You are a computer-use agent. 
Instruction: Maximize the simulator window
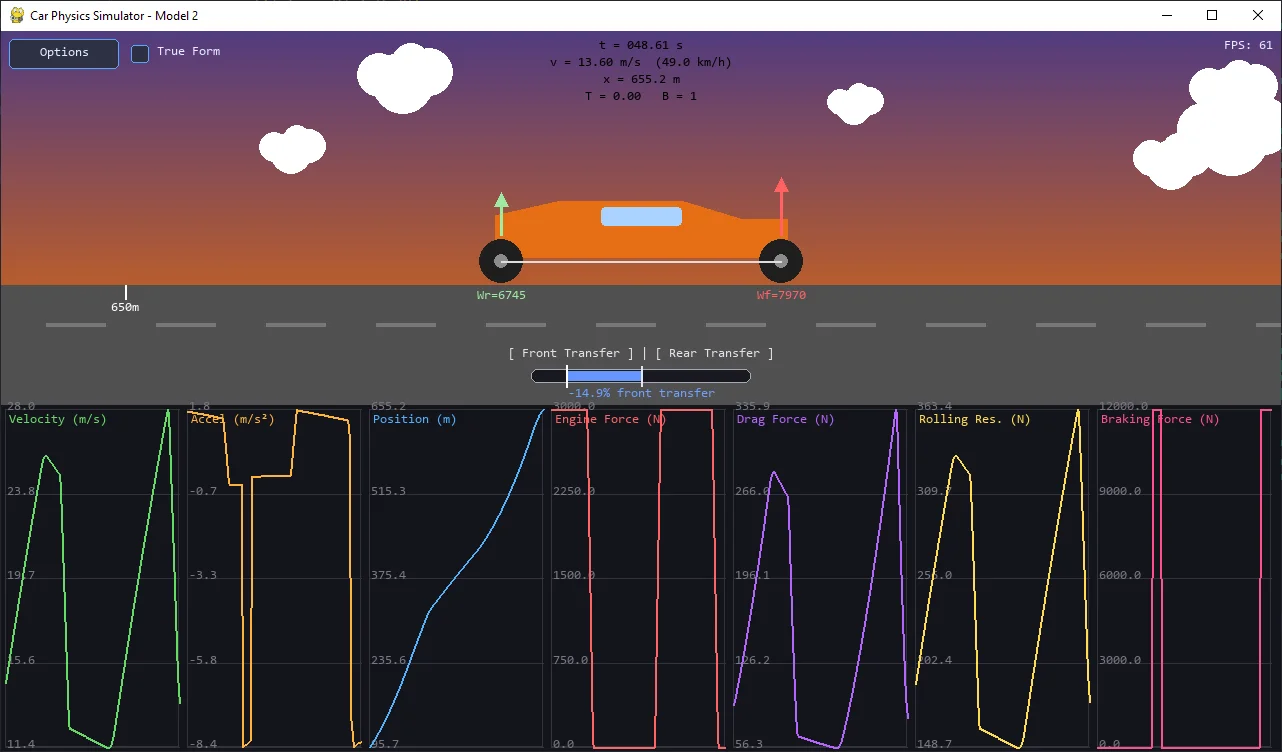click(1212, 15)
